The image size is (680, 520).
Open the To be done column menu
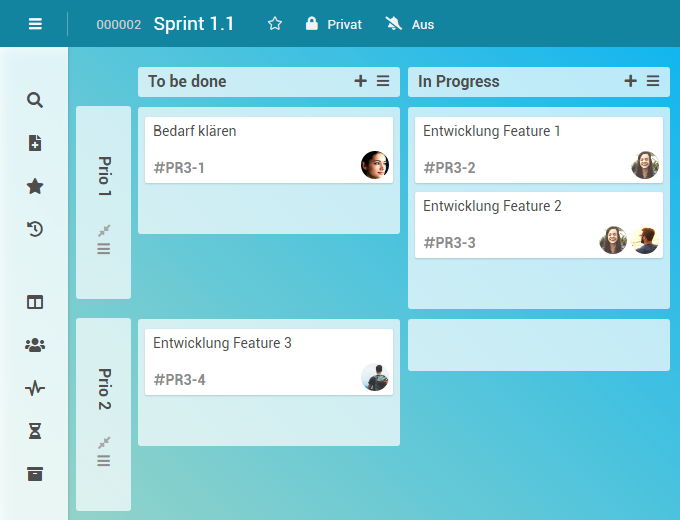383,82
